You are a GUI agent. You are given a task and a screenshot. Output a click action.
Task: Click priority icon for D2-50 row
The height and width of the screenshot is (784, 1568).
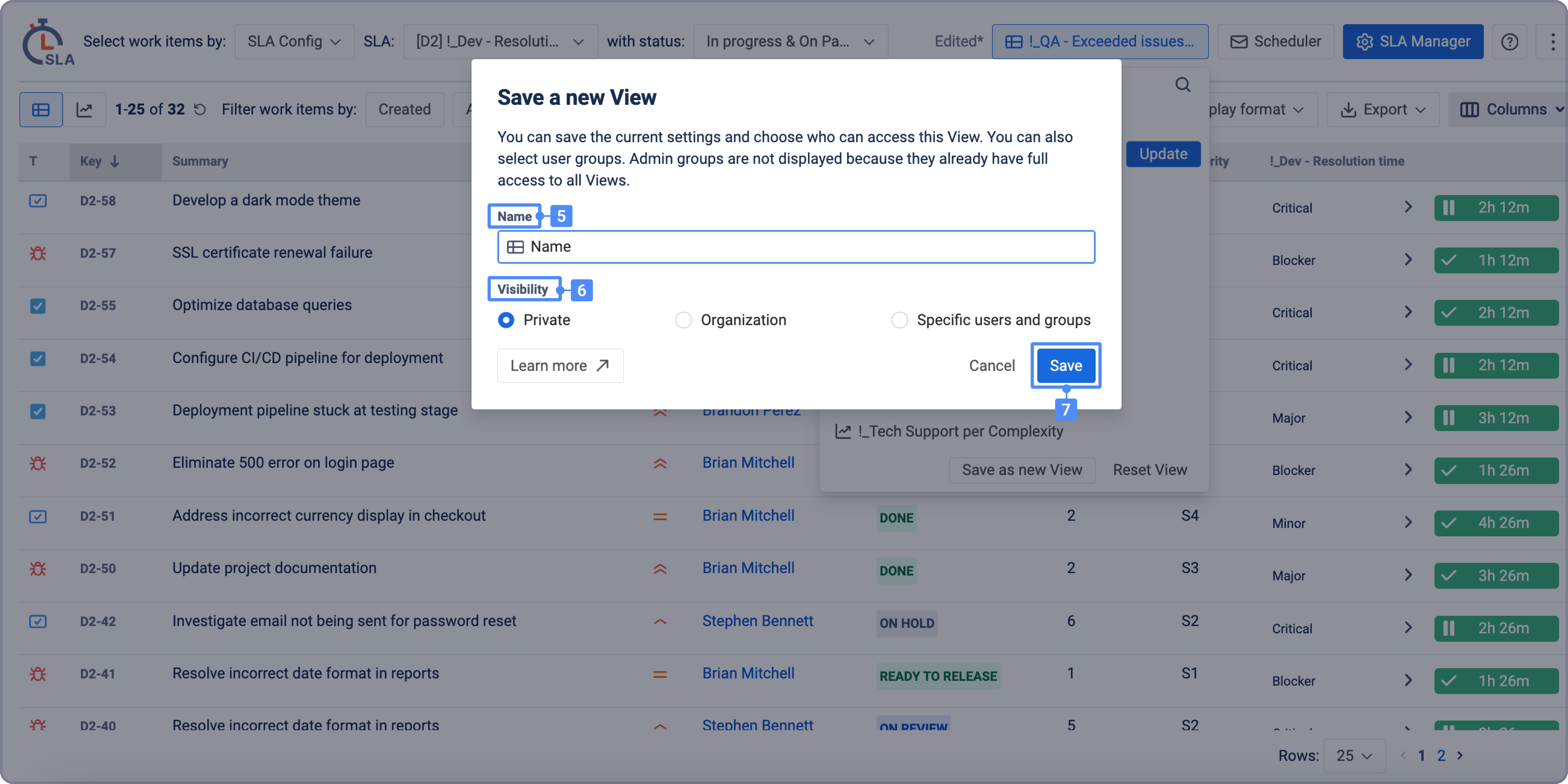click(x=660, y=569)
